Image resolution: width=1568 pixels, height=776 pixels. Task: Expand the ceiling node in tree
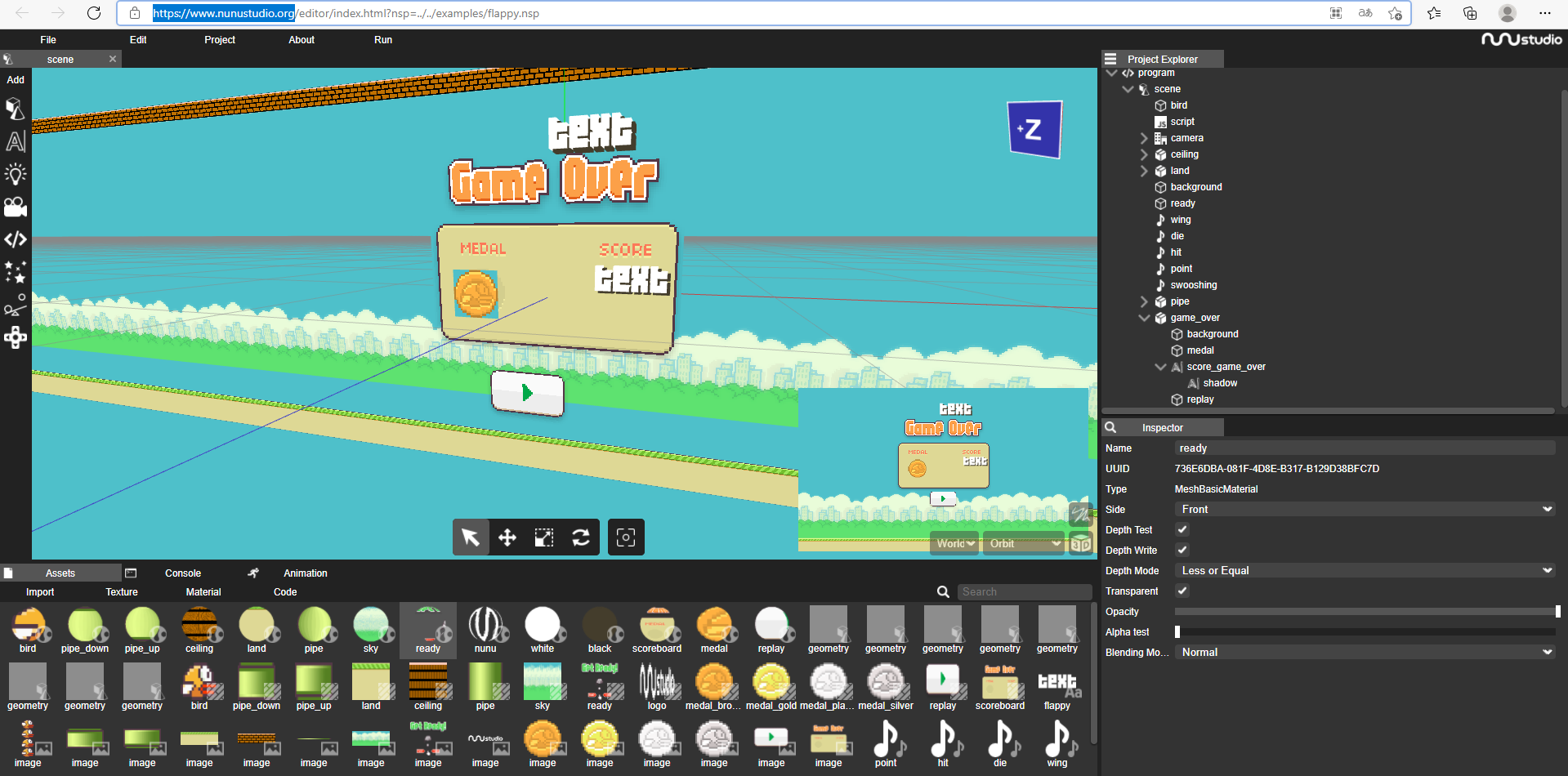pyautogui.click(x=1144, y=154)
